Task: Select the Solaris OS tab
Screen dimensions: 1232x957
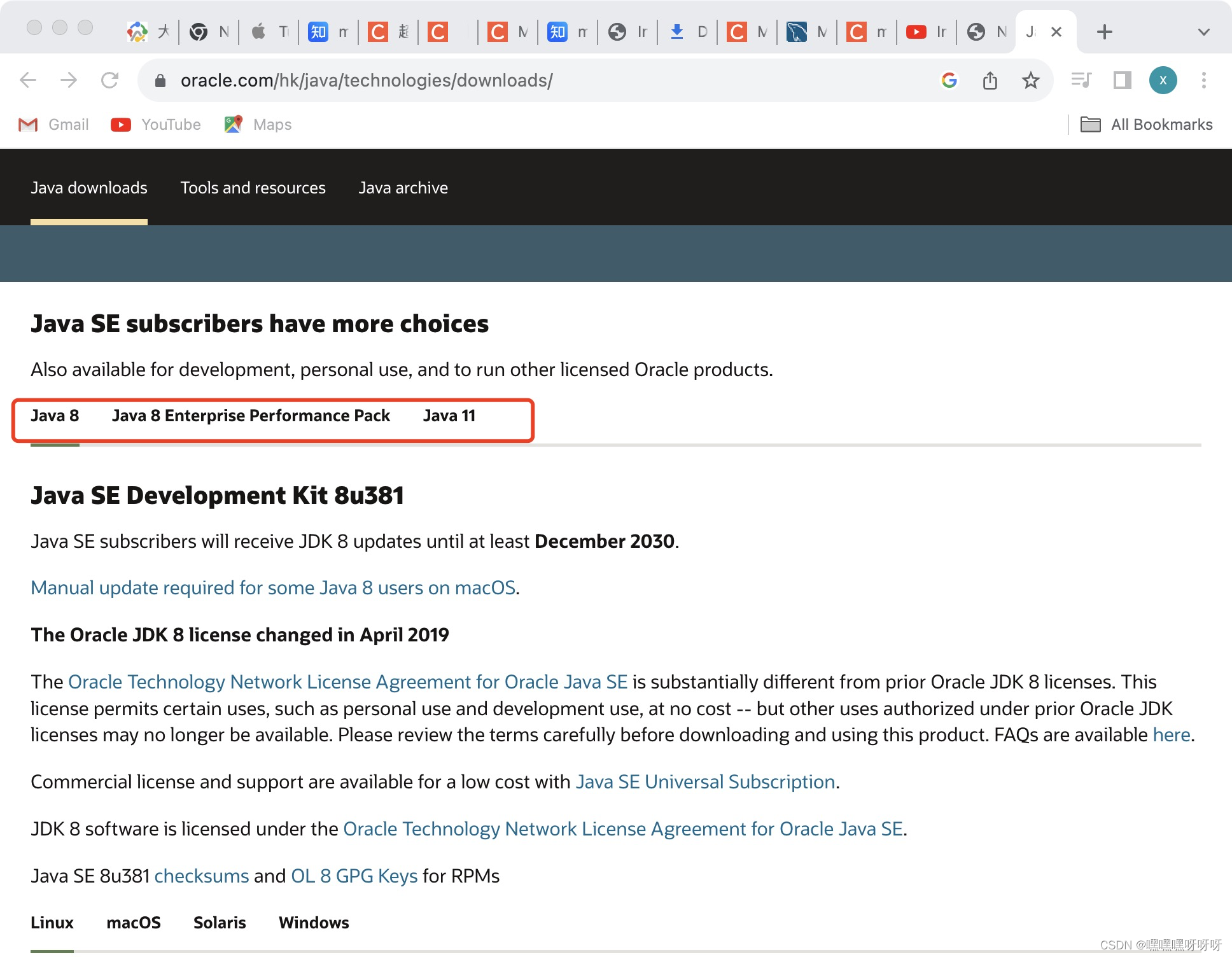Action: pyautogui.click(x=220, y=923)
